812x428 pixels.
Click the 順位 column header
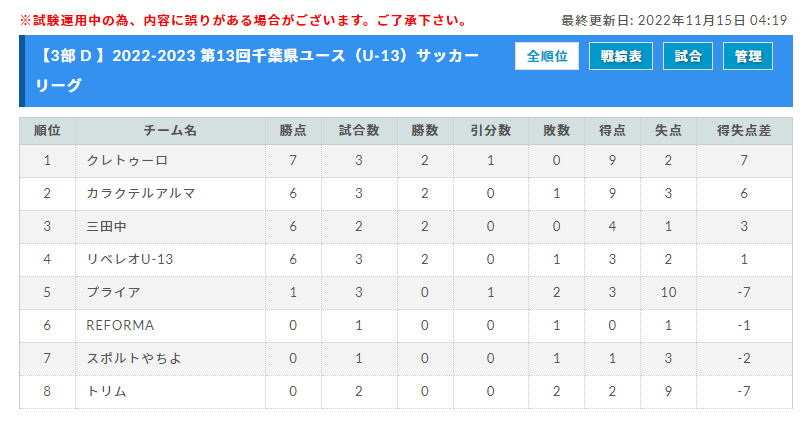pyautogui.click(x=47, y=131)
